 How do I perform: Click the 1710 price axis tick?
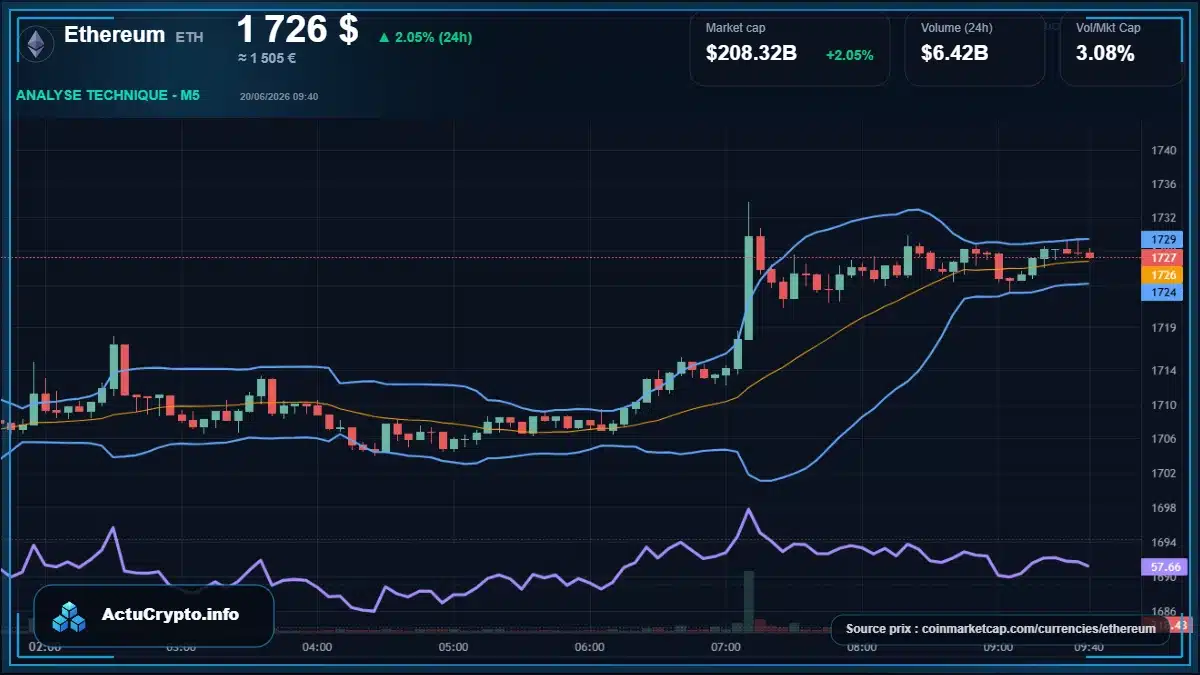(1163, 405)
